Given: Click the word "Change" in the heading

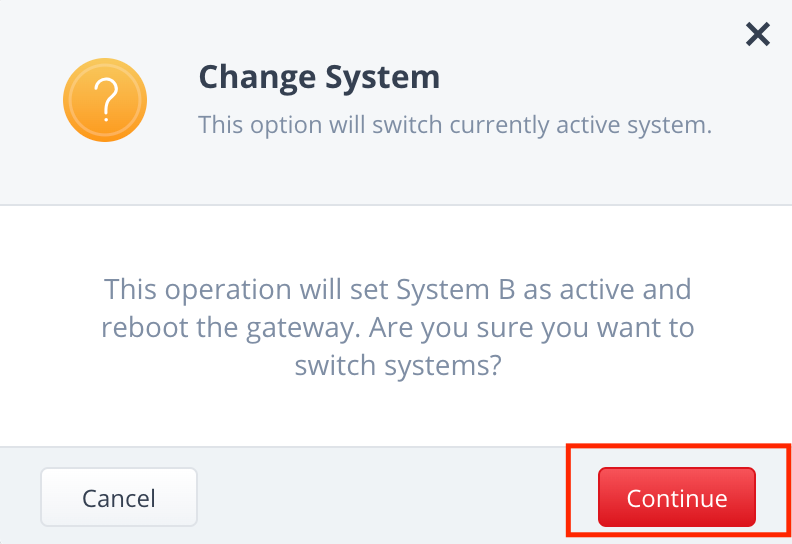Looking at the screenshot, I should tap(257, 77).
